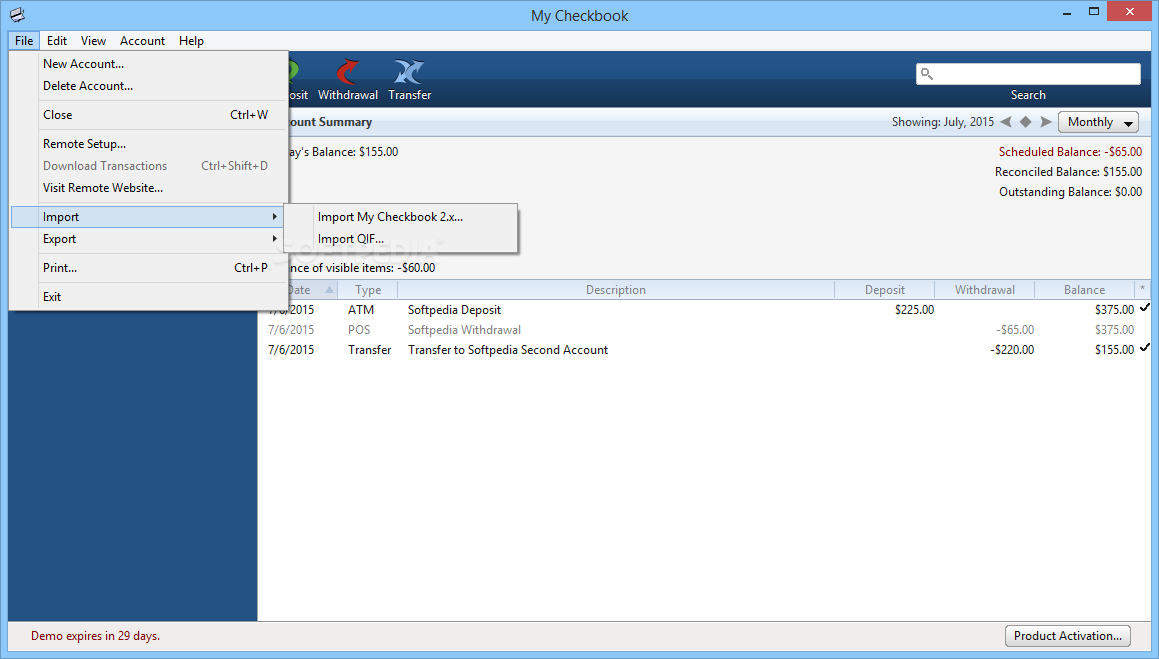Click the $155.00 balance cell
The image size is (1159, 659).
tap(1114, 349)
